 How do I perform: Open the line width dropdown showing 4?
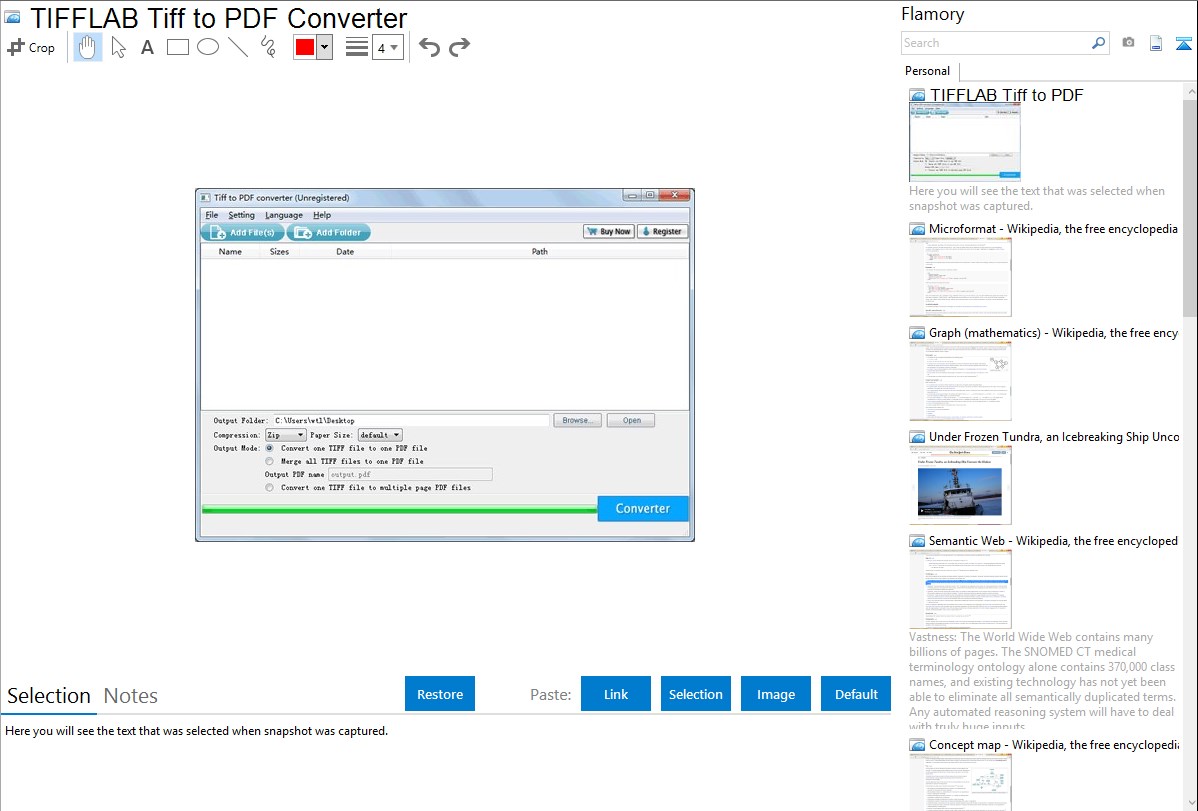point(388,48)
